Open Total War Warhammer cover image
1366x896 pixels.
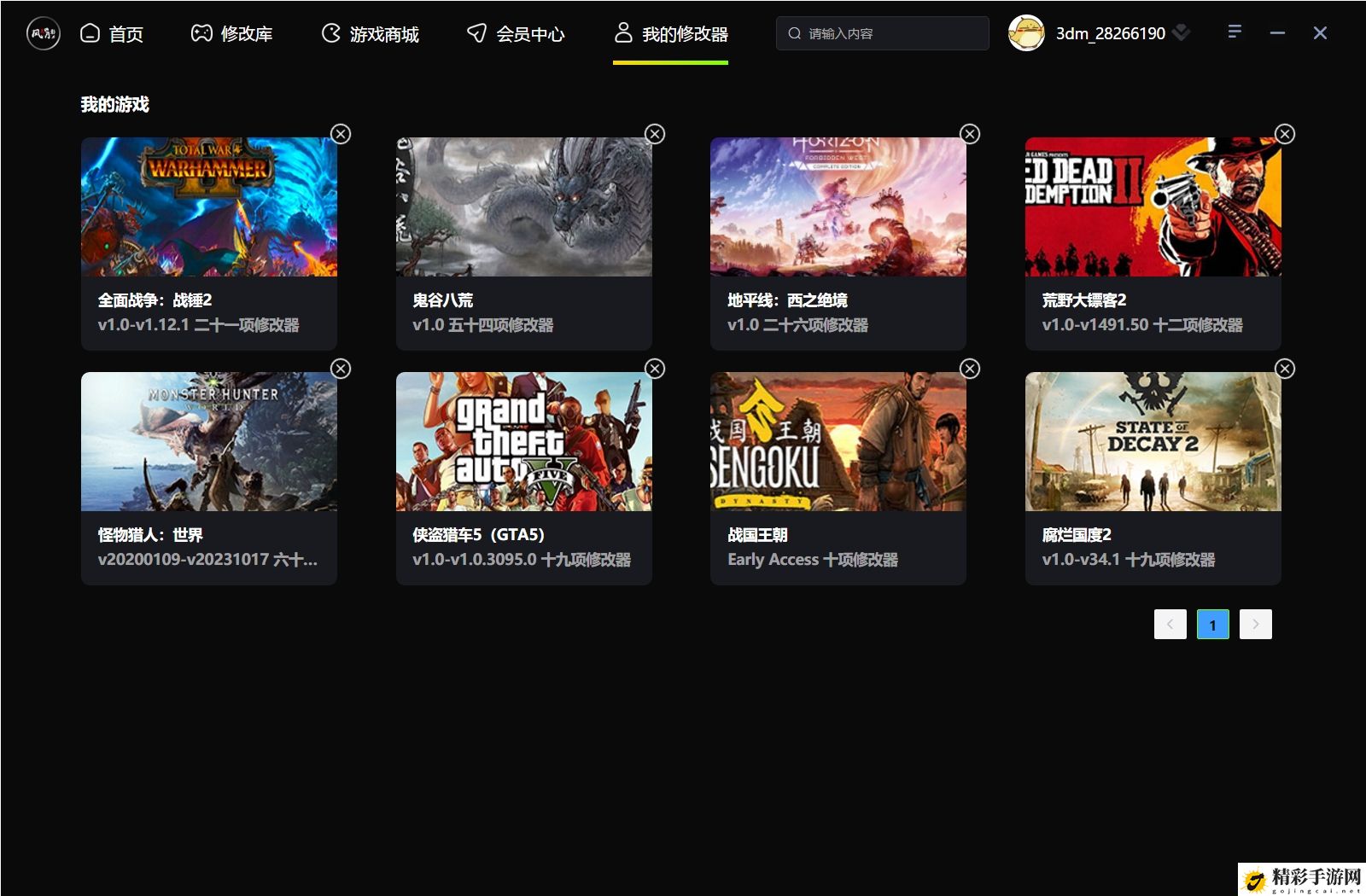pyautogui.click(x=209, y=207)
